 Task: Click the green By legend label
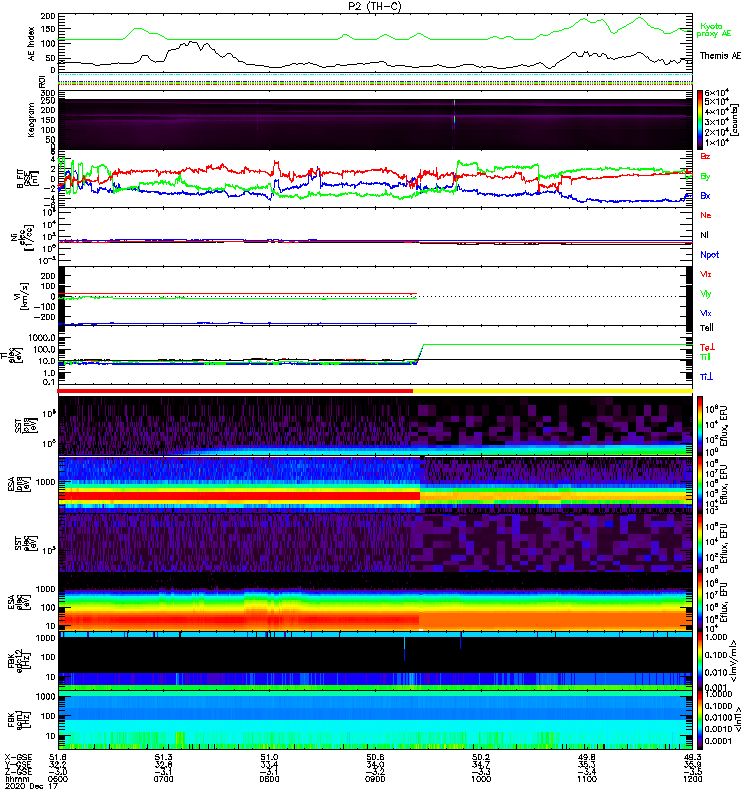pos(706,176)
